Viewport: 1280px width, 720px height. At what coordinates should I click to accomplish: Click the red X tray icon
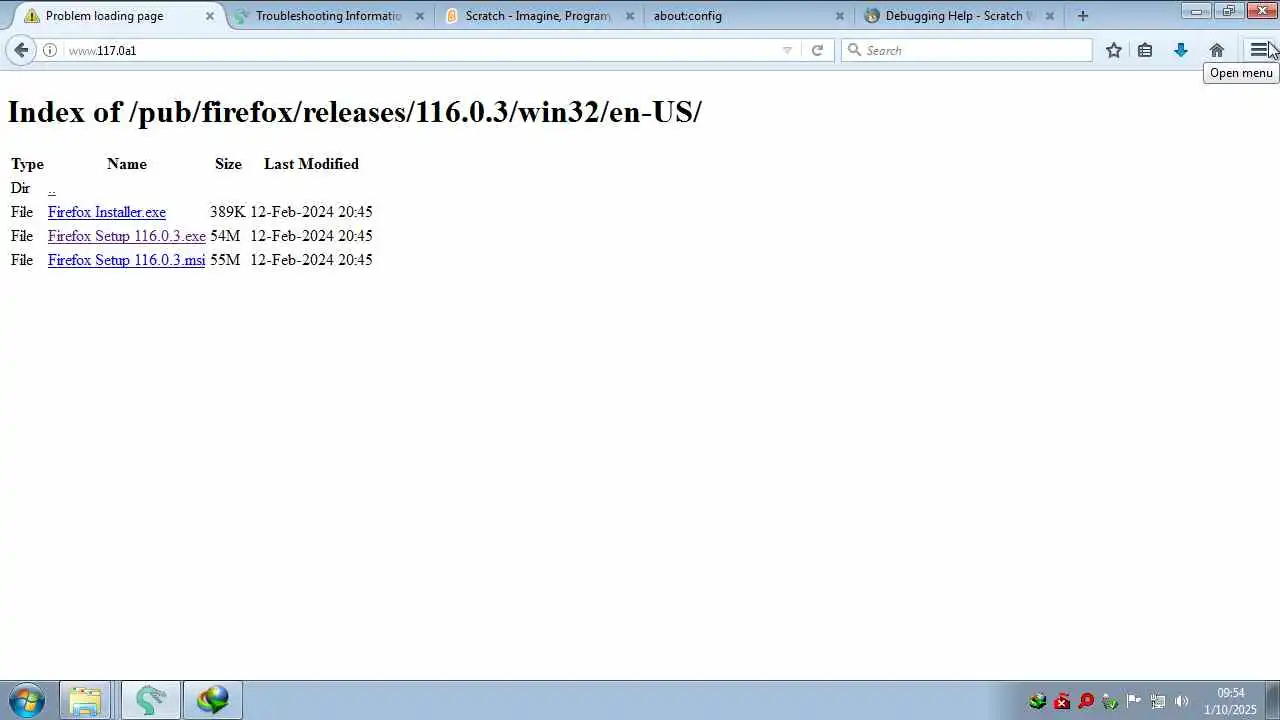click(x=1062, y=701)
